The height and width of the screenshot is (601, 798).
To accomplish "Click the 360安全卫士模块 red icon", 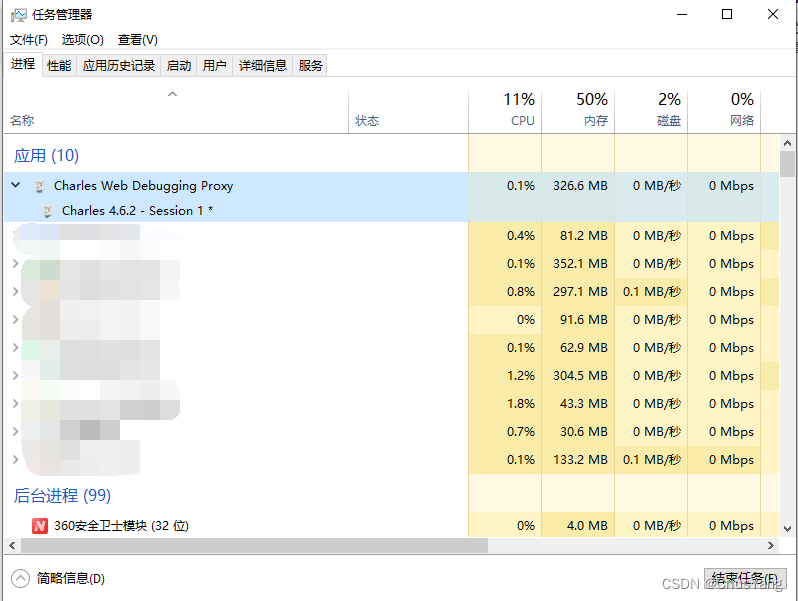I will click(x=40, y=526).
